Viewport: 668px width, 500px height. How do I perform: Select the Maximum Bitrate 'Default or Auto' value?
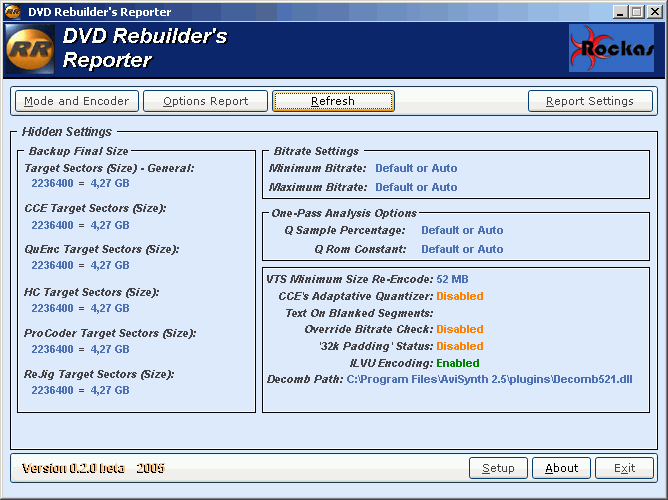416,187
